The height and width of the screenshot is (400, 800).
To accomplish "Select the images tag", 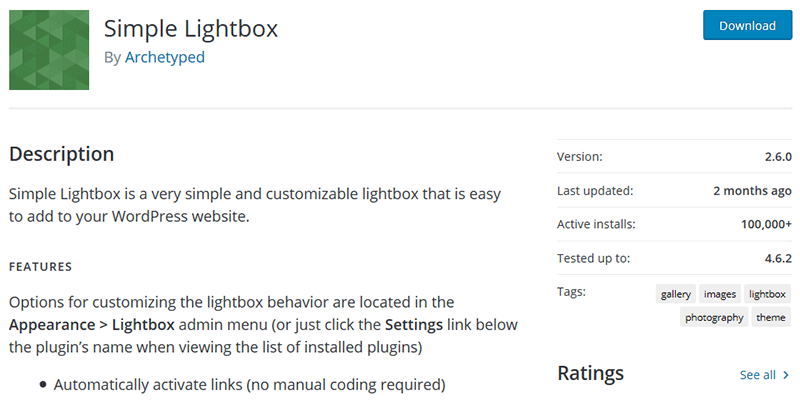I will click(x=720, y=294).
